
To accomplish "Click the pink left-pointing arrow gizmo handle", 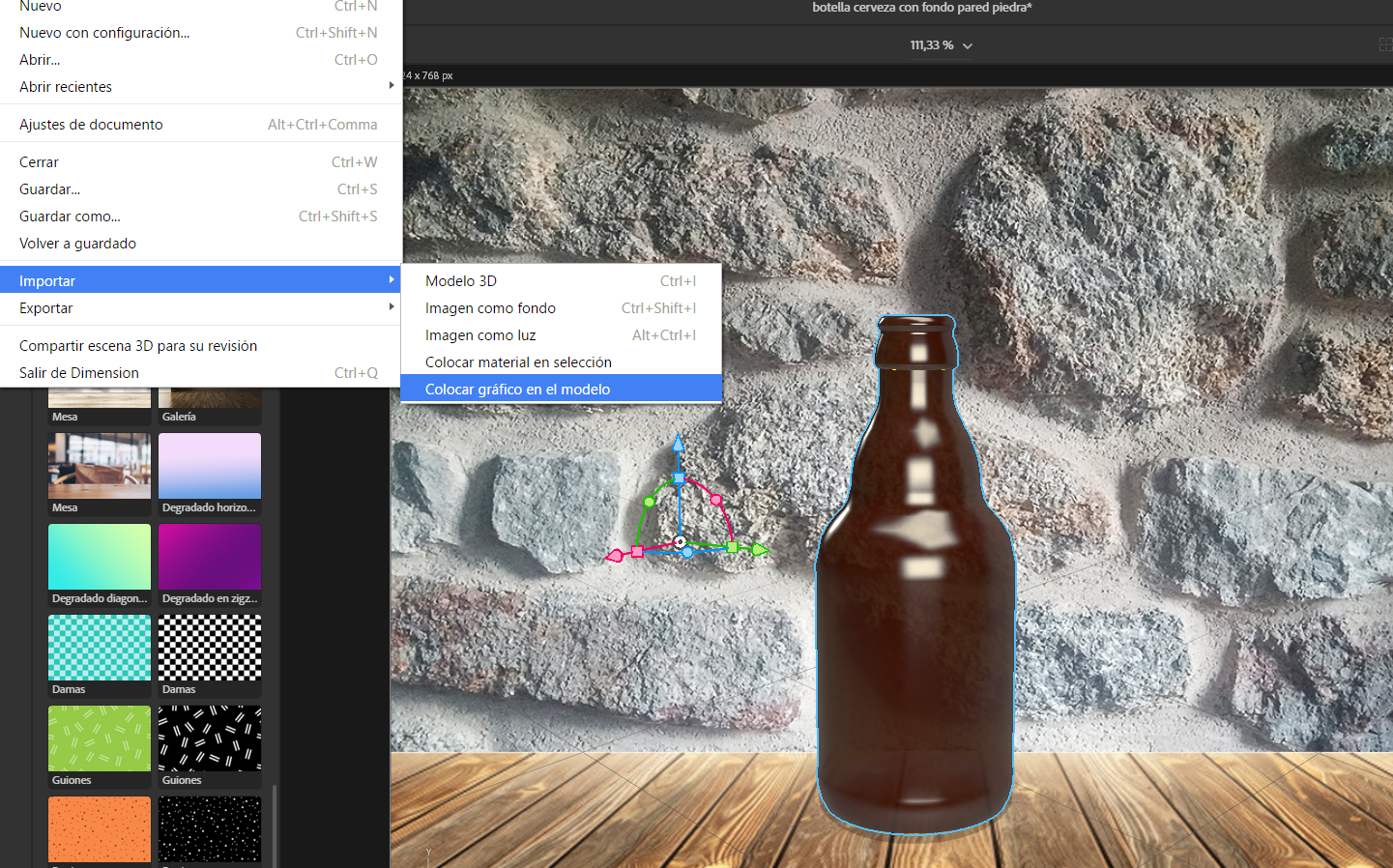I will click(614, 555).
